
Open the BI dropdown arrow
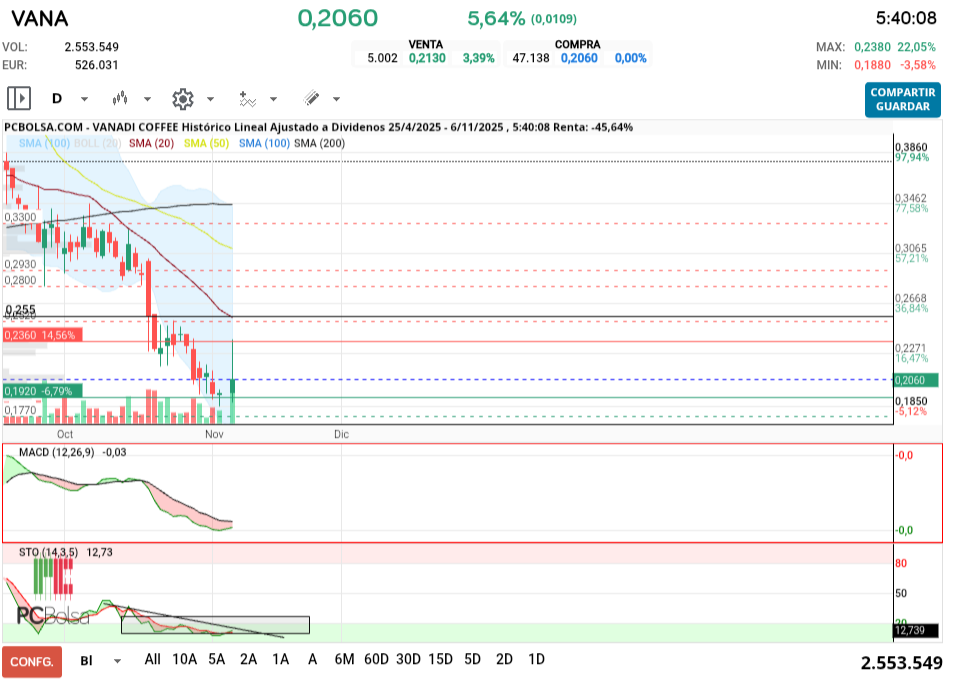pos(117,660)
